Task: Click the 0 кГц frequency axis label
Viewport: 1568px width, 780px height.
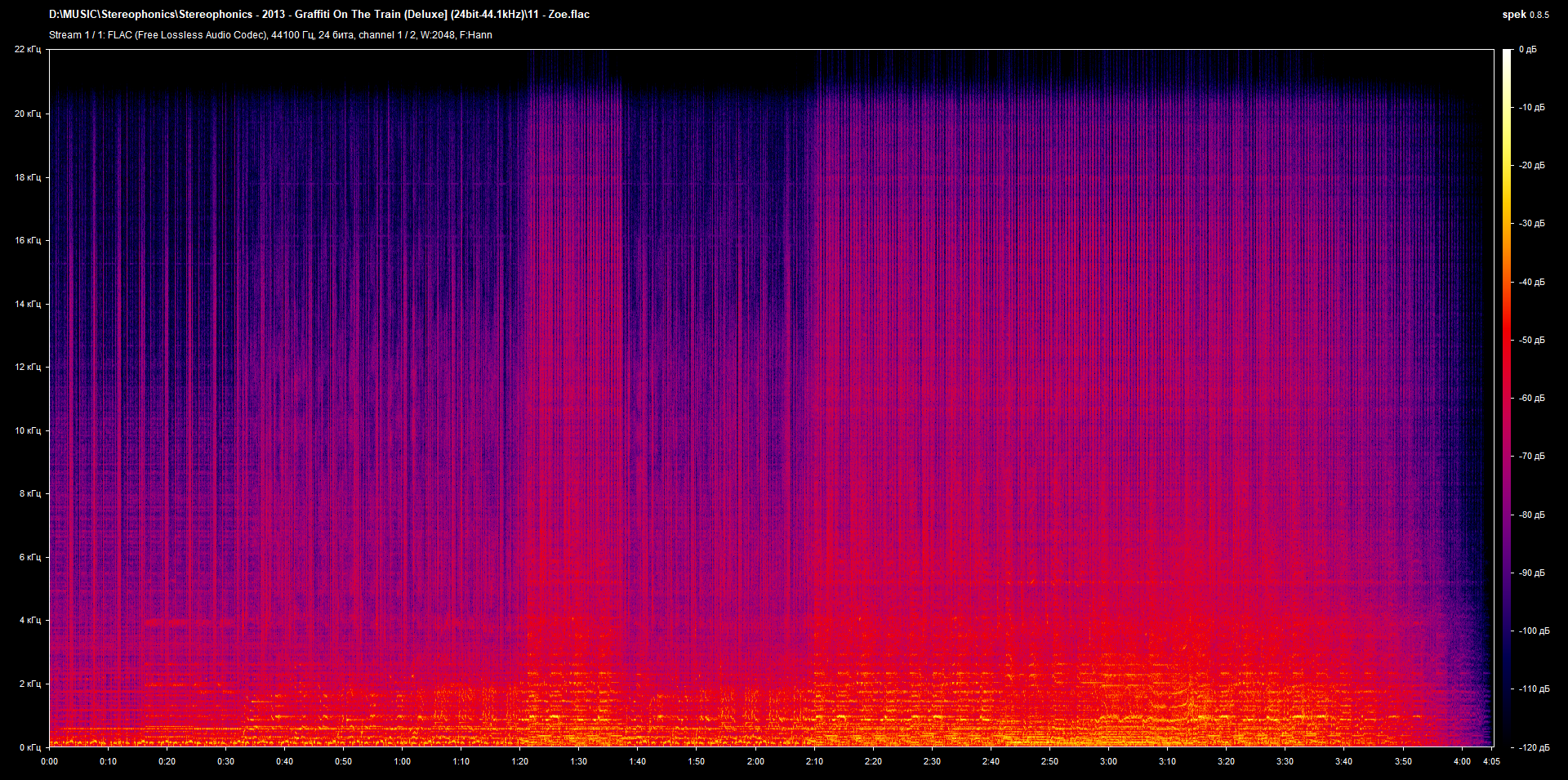Action: click(x=30, y=747)
